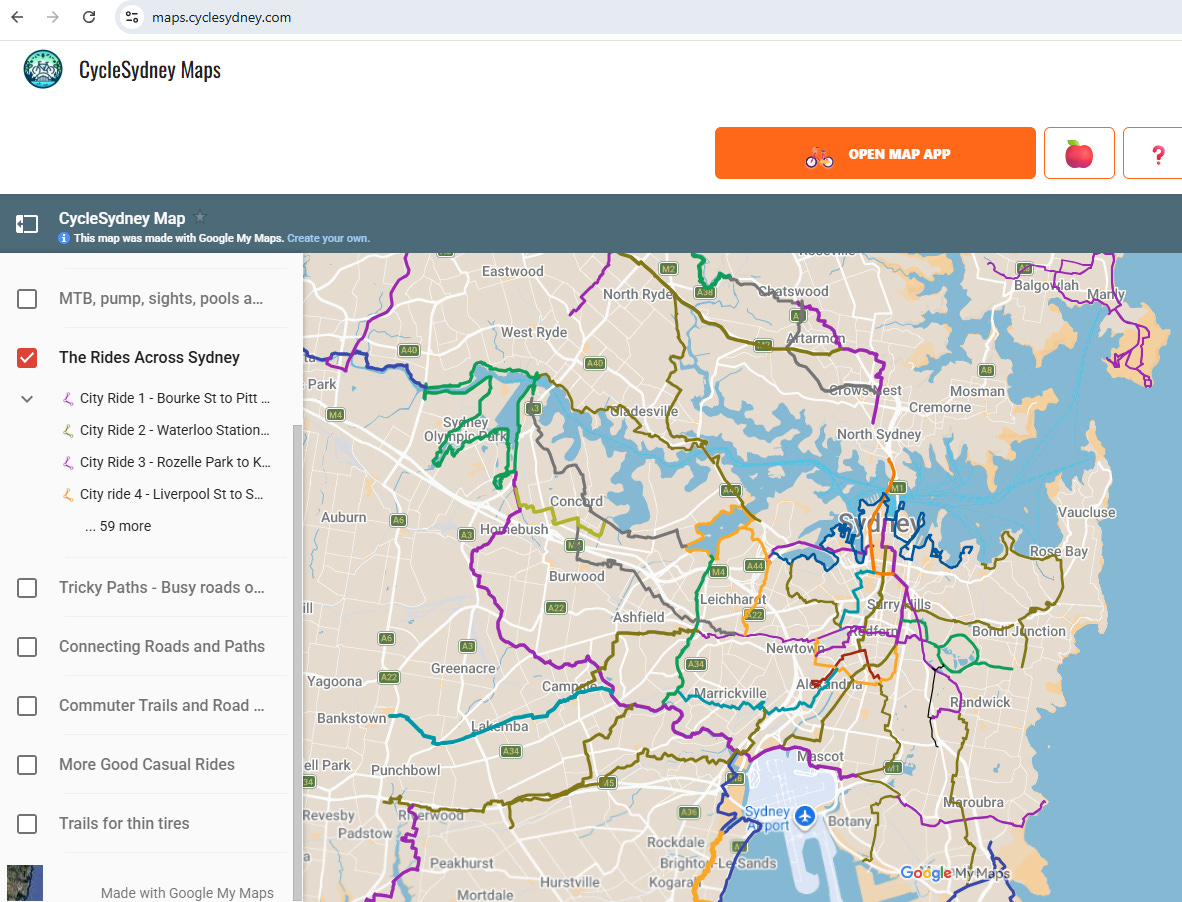Star the CycleSydney Map
Viewport: 1182px width, 902px height.
[x=200, y=217]
